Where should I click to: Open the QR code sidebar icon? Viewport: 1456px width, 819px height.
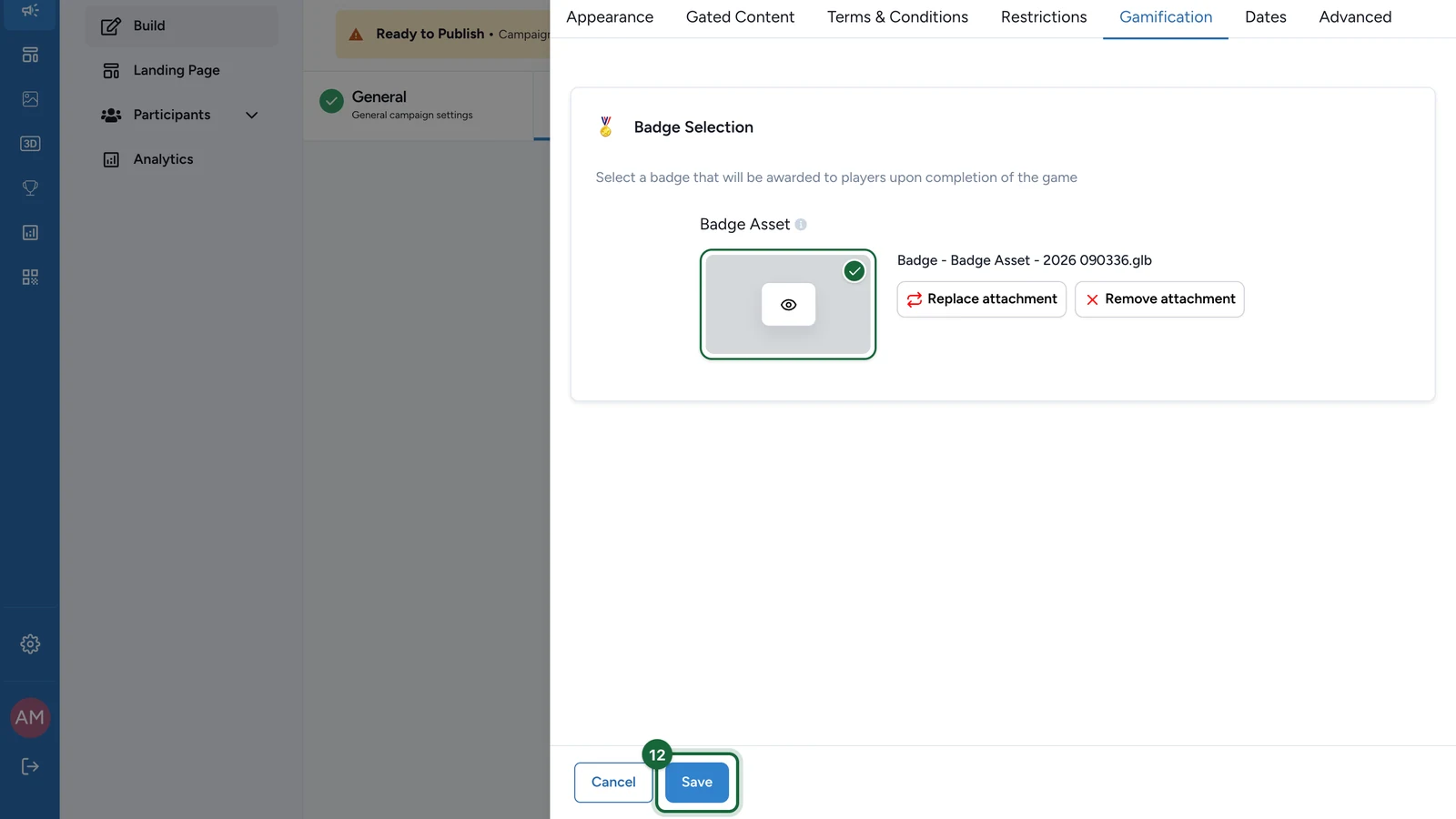click(30, 278)
